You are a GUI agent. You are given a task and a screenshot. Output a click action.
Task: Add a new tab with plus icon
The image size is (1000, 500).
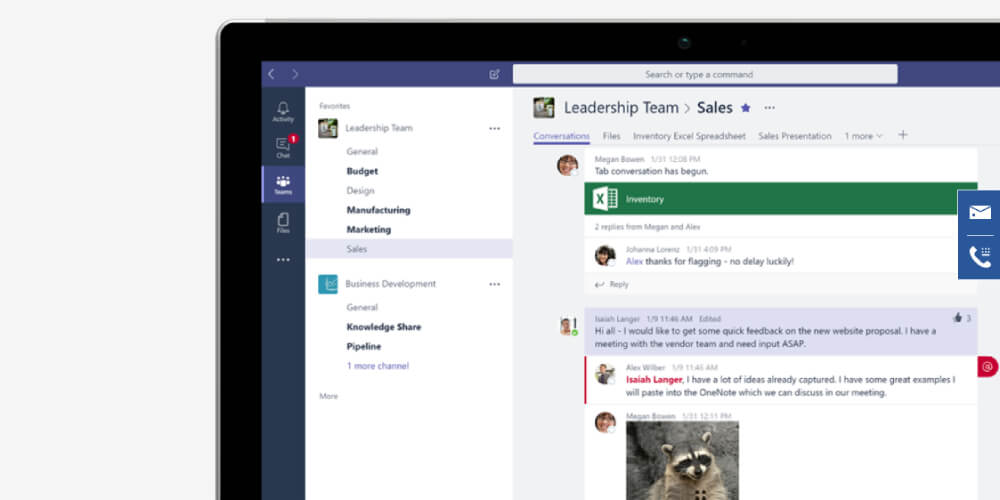pos(902,135)
